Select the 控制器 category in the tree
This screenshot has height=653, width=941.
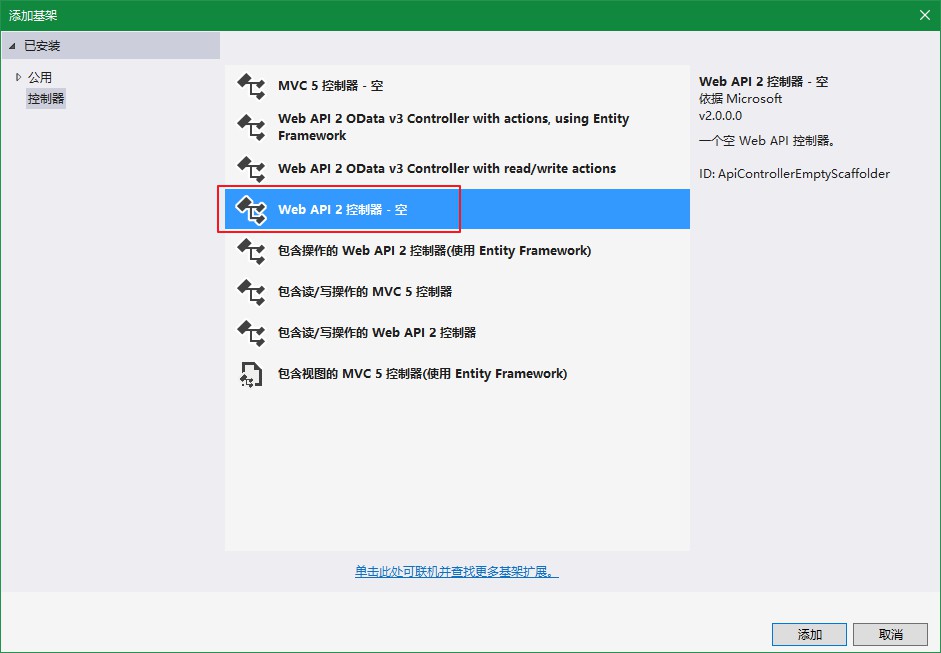(x=46, y=99)
